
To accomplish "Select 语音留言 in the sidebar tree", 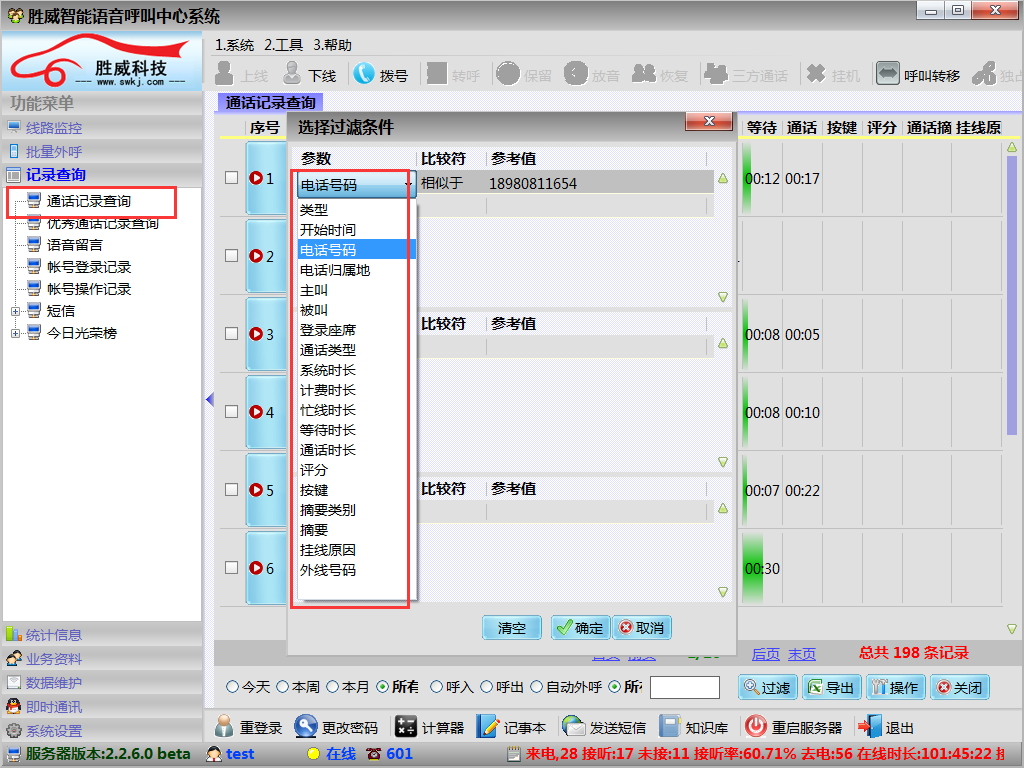I will tap(74, 245).
